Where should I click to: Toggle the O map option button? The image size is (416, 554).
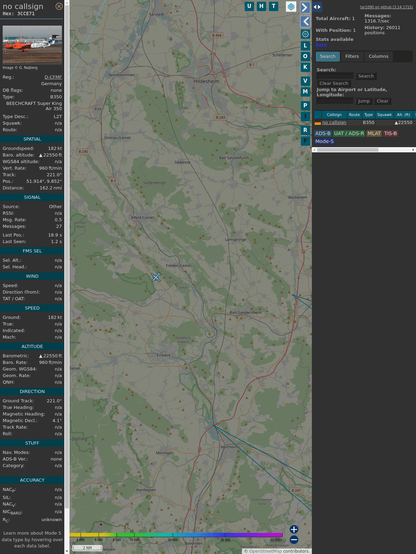tap(305, 56)
